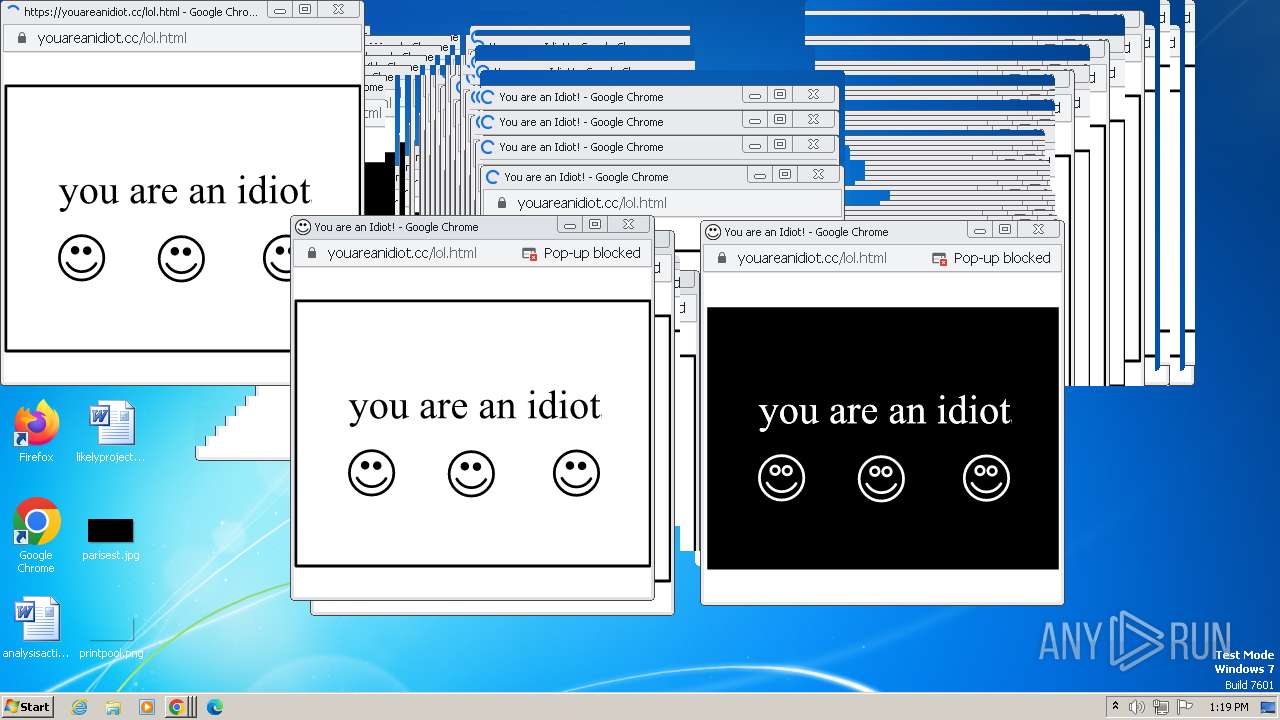Click the lock icon in black page window
The height and width of the screenshot is (720, 1280).
click(x=721, y=258)
